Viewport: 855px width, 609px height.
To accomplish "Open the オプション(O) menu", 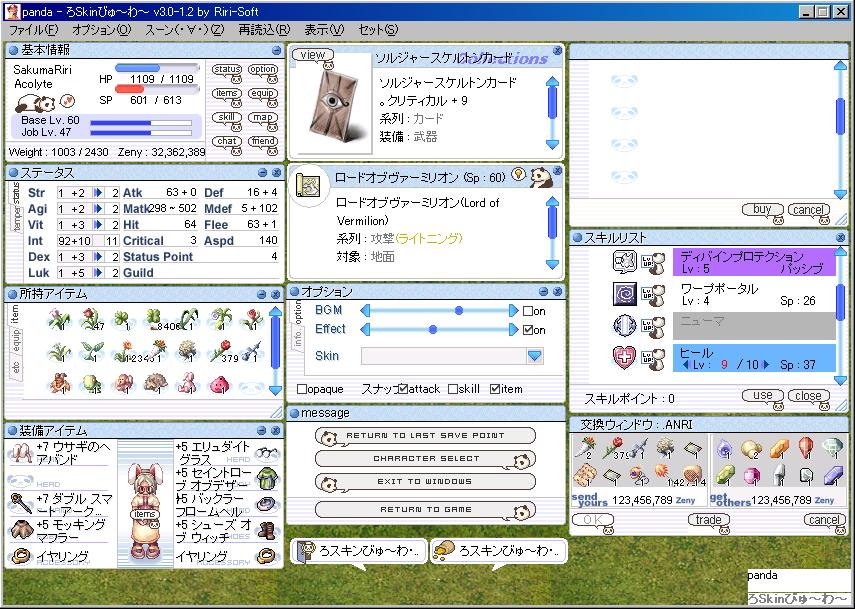I will click(101, 30).
